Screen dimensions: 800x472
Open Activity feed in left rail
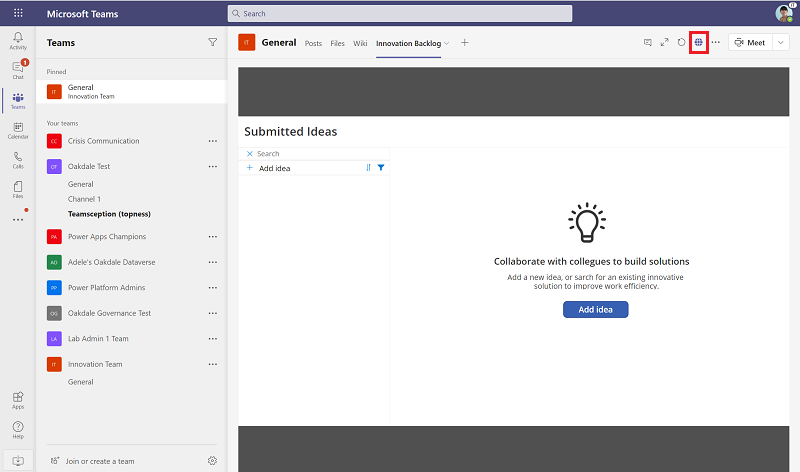(x=18, y=41)
